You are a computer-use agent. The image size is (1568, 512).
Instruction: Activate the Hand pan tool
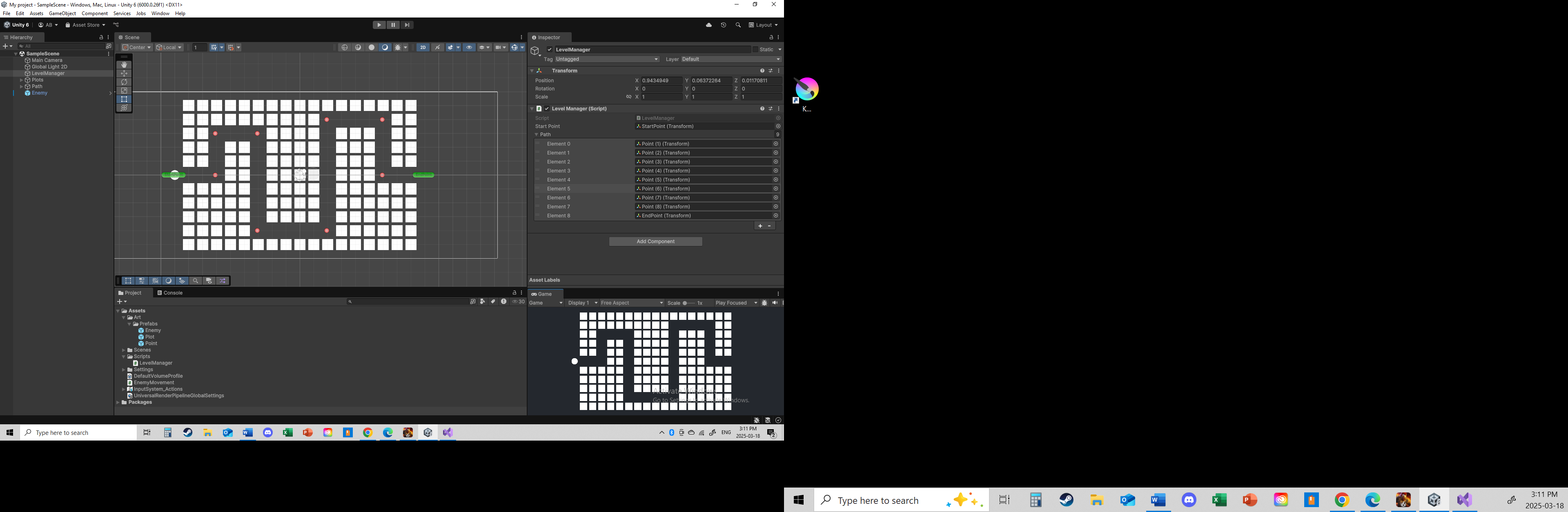point(124,64)
